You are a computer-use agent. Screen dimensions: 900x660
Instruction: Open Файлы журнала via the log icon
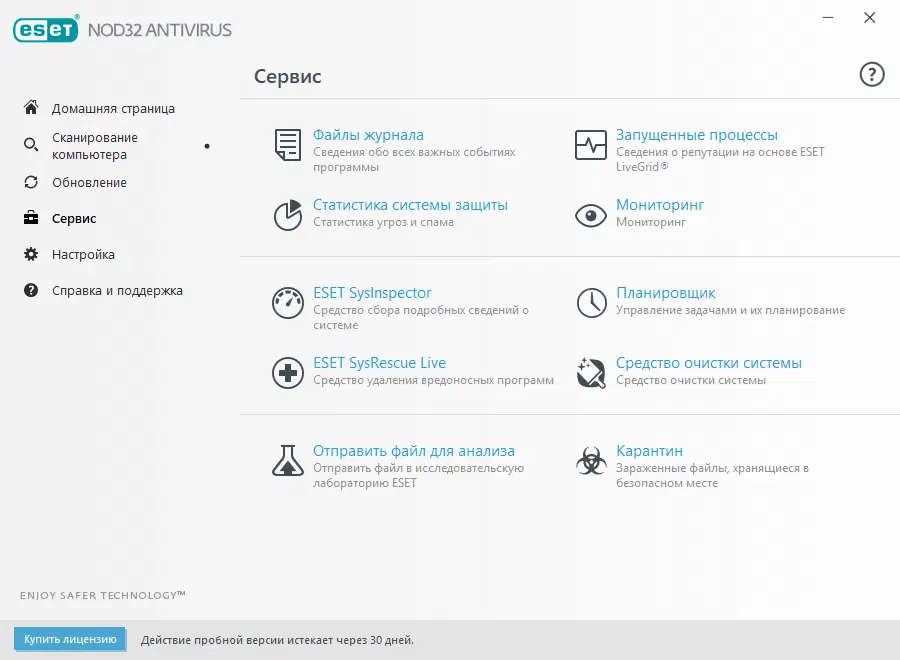[286, 146]
